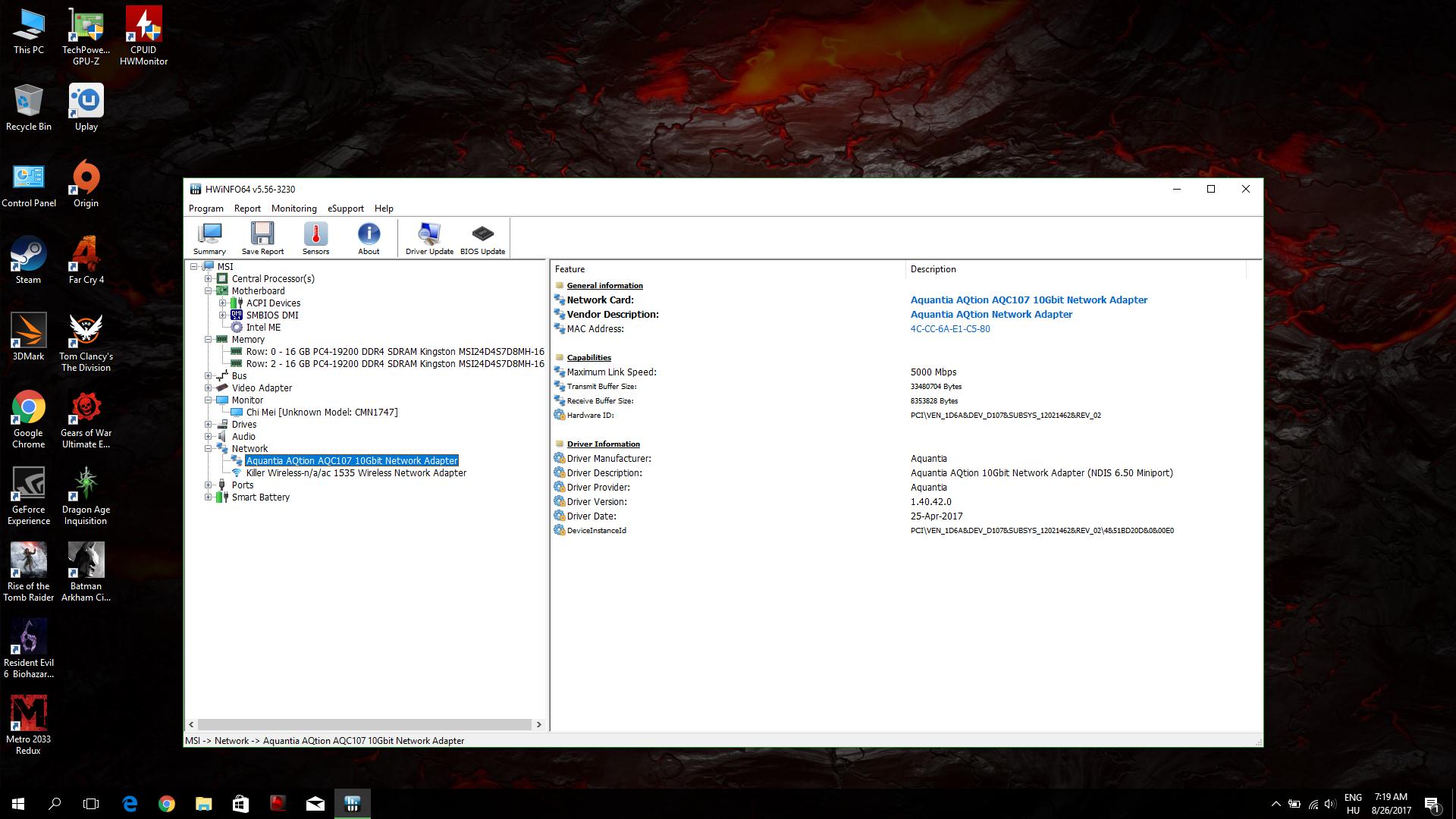Click ENG HU language indicator
Screen dimensions: 1456x819
tap(1353, 804)
